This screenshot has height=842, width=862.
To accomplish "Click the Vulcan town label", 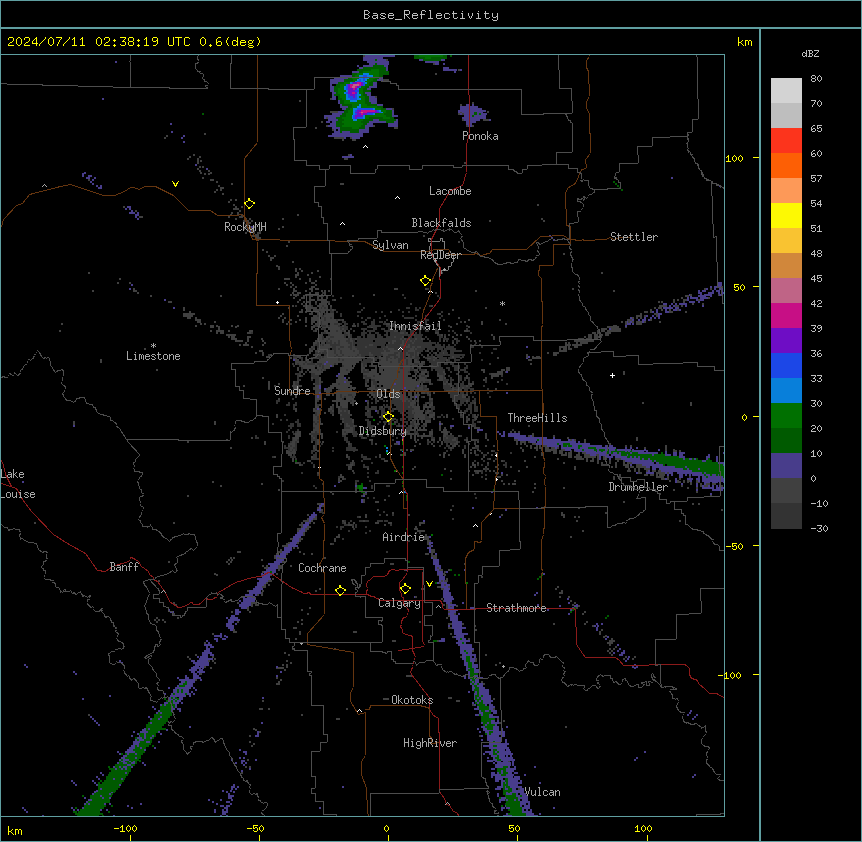I will click(x=542, y=792).
